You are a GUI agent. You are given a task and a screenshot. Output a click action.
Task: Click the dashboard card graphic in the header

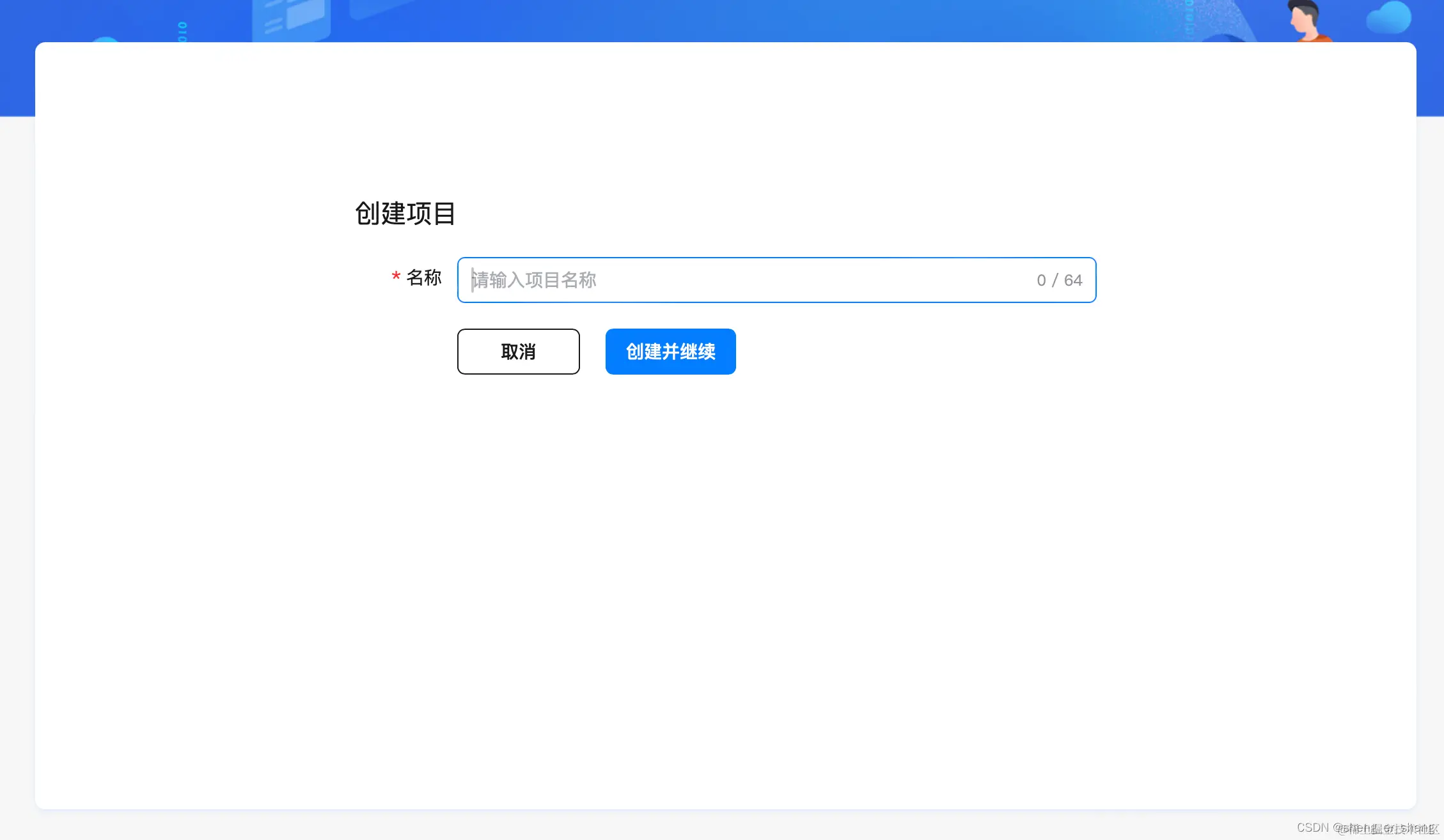294,19
